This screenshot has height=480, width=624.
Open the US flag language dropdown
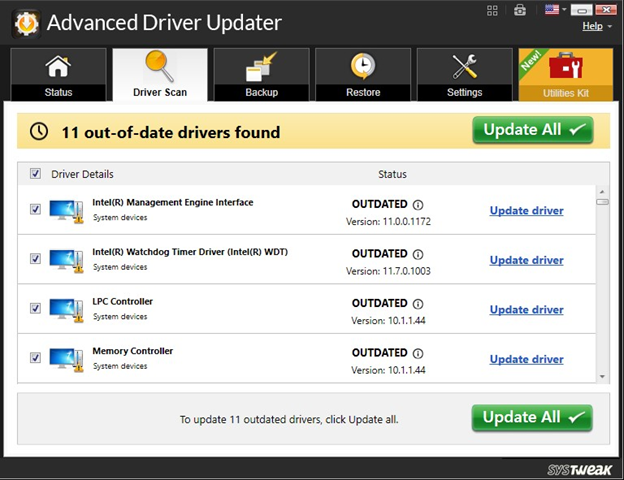tap(556, 10)
